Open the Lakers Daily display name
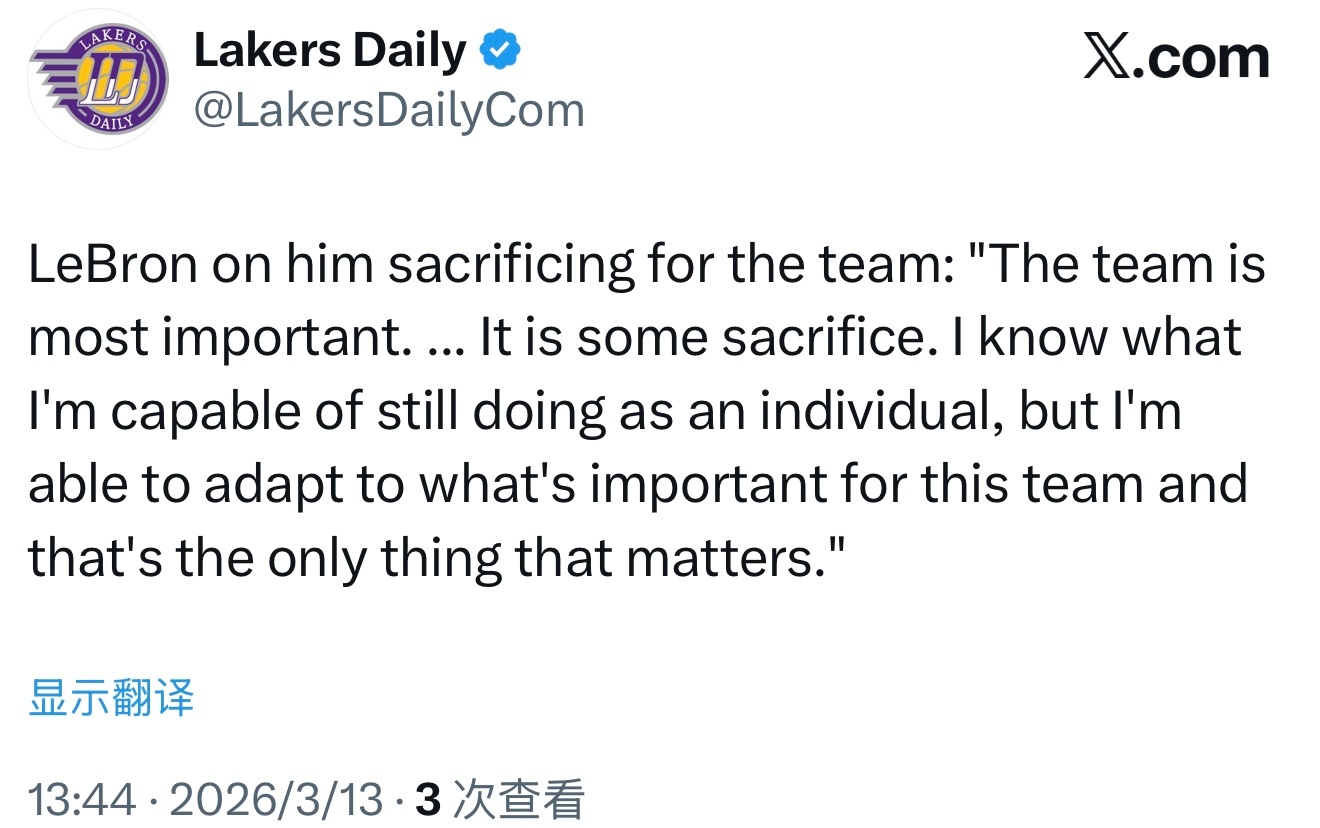This screenshot has height=828, width=1320. 329,51
